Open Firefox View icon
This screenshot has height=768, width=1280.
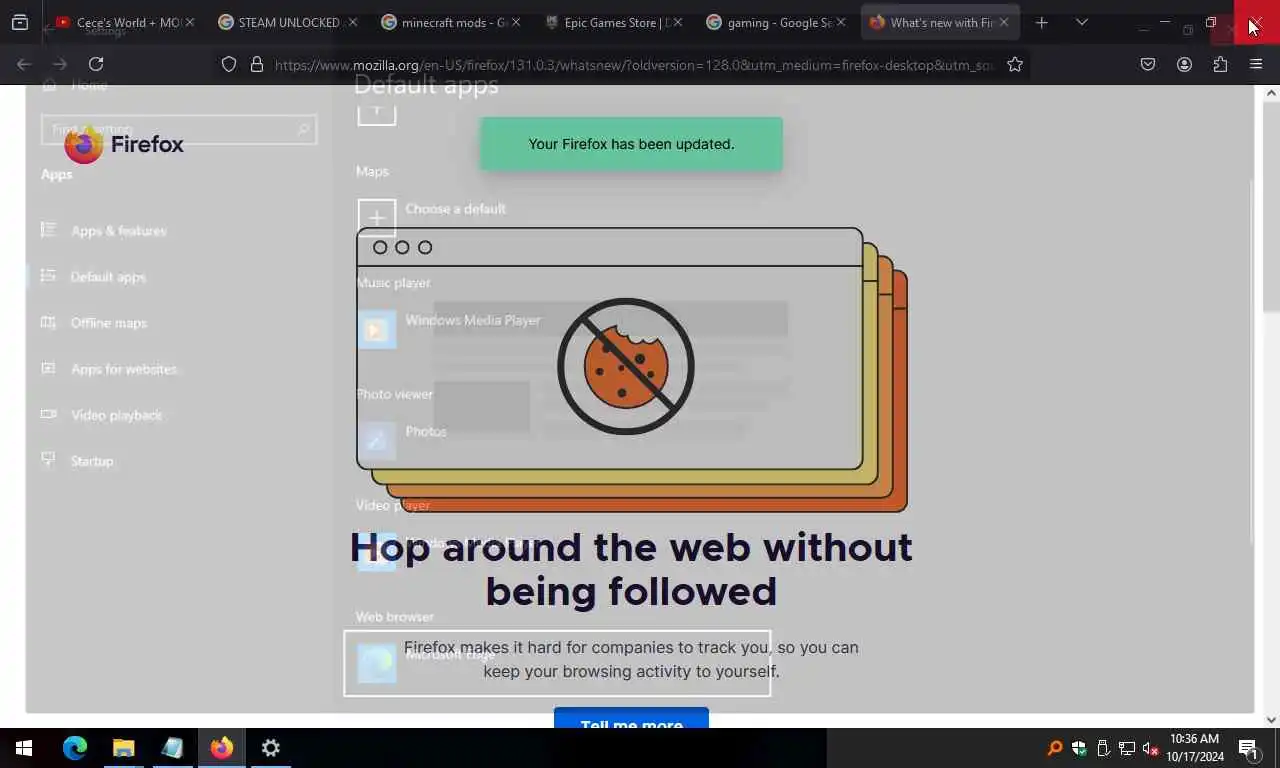(x=20, y=22)
